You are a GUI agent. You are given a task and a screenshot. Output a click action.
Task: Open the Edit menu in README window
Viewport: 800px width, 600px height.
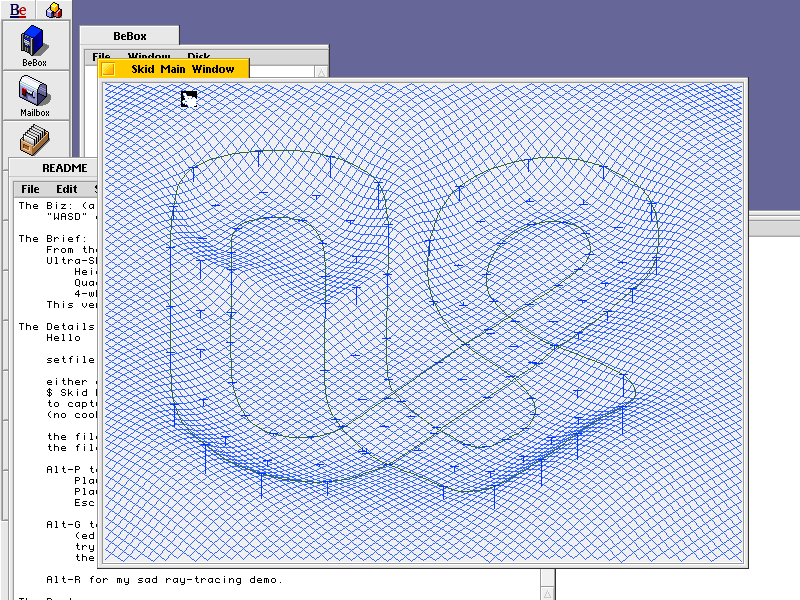(x=66, y=189)
